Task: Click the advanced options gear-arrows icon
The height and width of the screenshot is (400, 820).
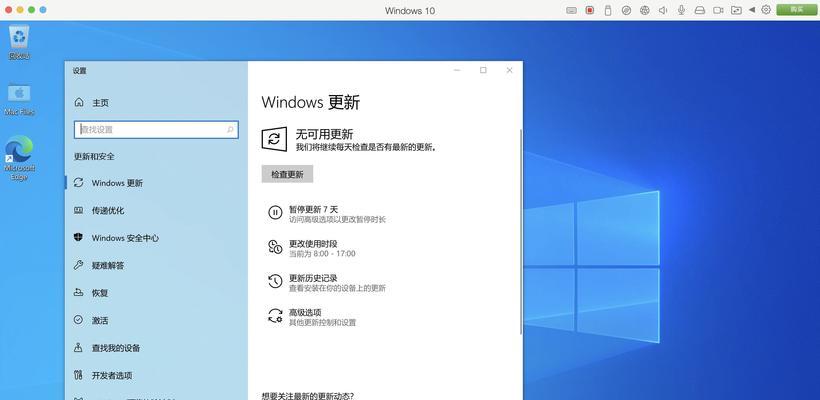Action: 275,316
